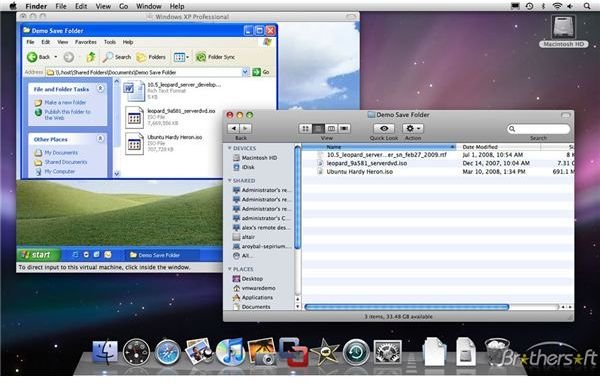The width and height of the screenshot is (600, 386).
Task: Click the Explorer Search magnifier icon
Action: 108,57
